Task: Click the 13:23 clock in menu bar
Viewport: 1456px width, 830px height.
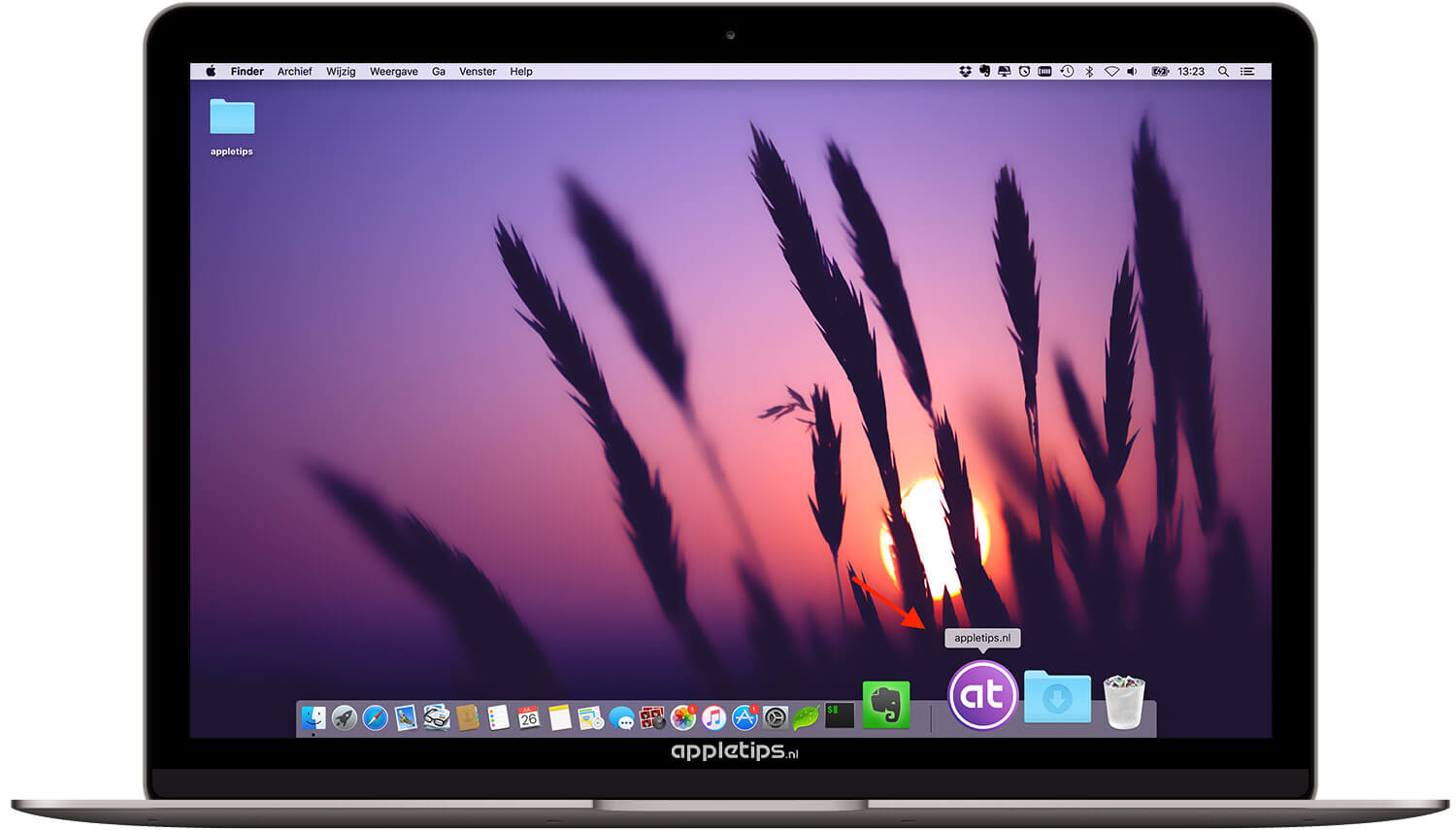Action: coord(1191,72)
